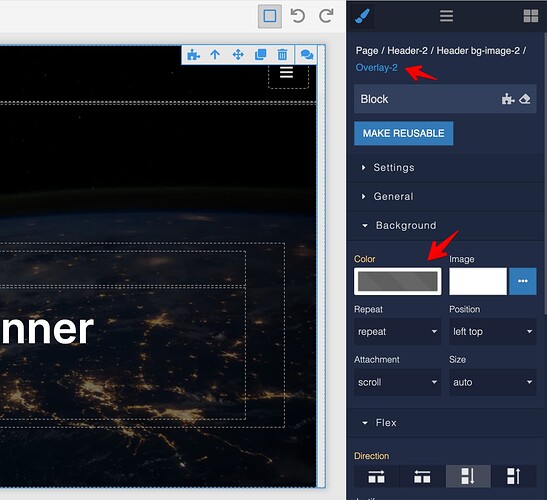Screen dimensions: 547x500
Task: Toggle the outline view square button
Action: 270,16
